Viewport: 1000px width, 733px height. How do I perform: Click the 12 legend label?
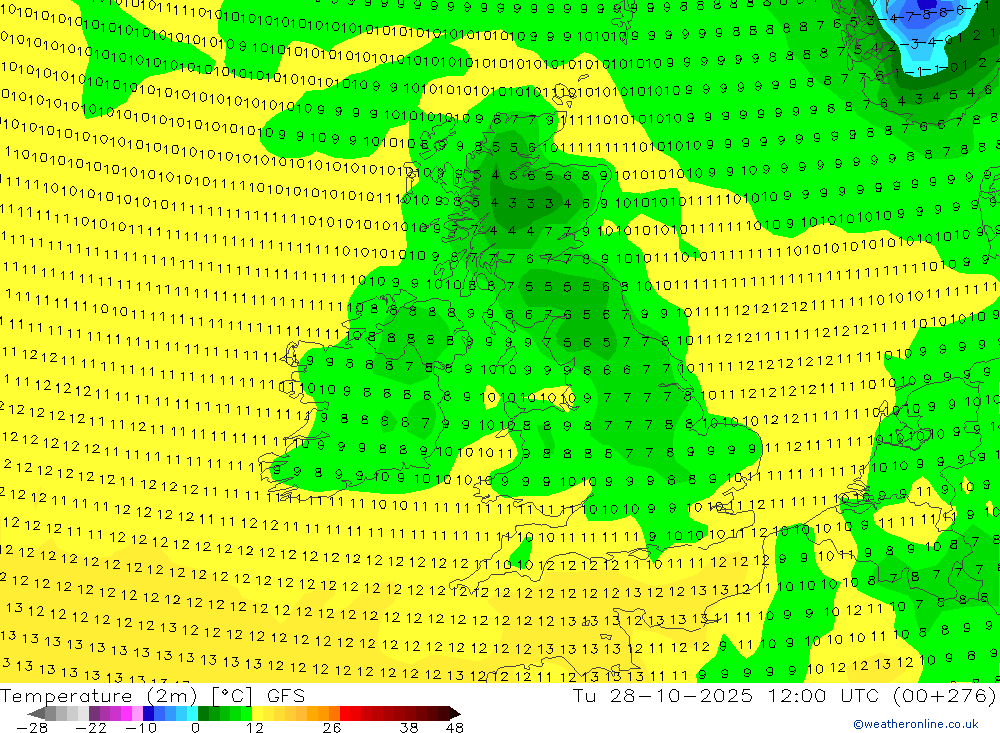pyautogui.click(x=255, y=728)
